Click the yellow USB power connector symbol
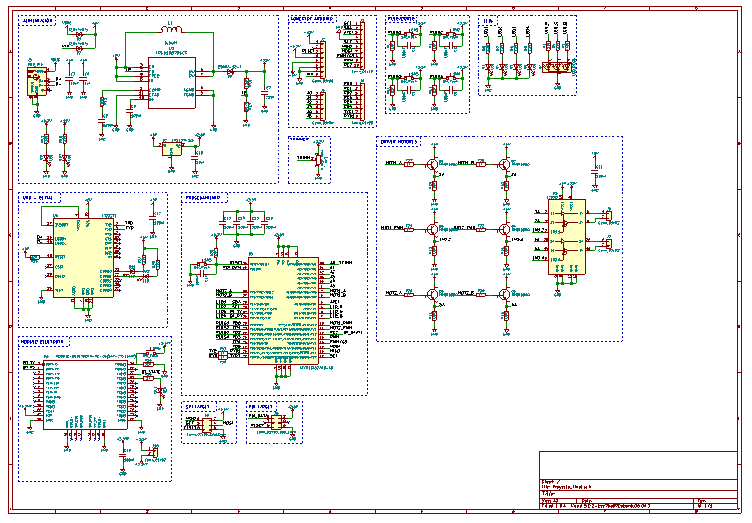The image size is (752, 523). (x=37, y=81)
